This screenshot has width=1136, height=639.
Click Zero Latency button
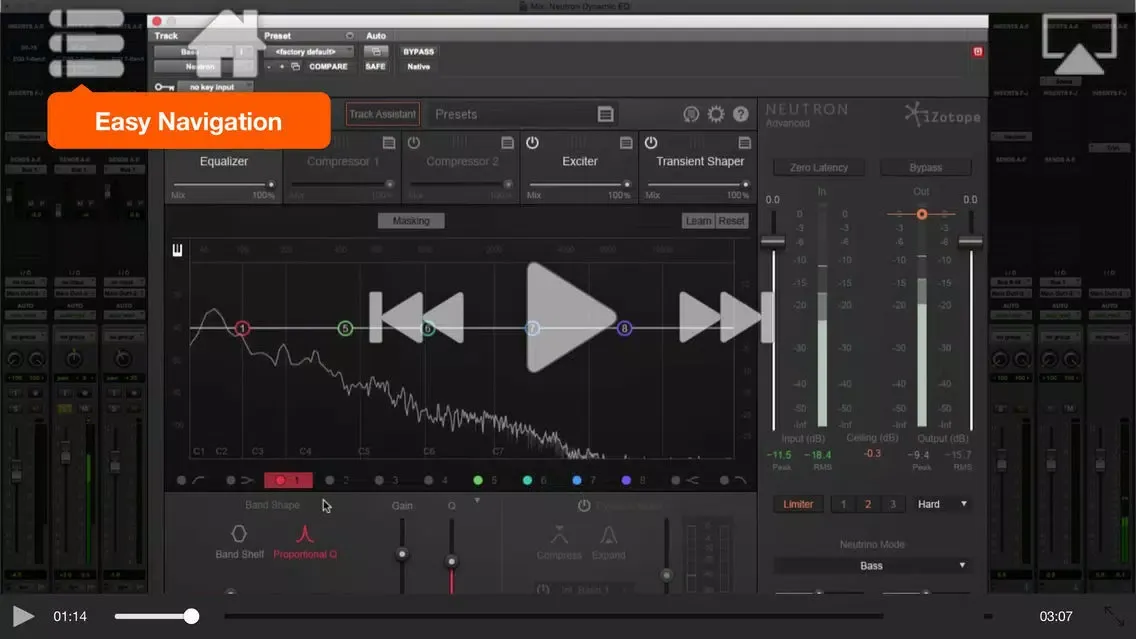click(819, 167)
